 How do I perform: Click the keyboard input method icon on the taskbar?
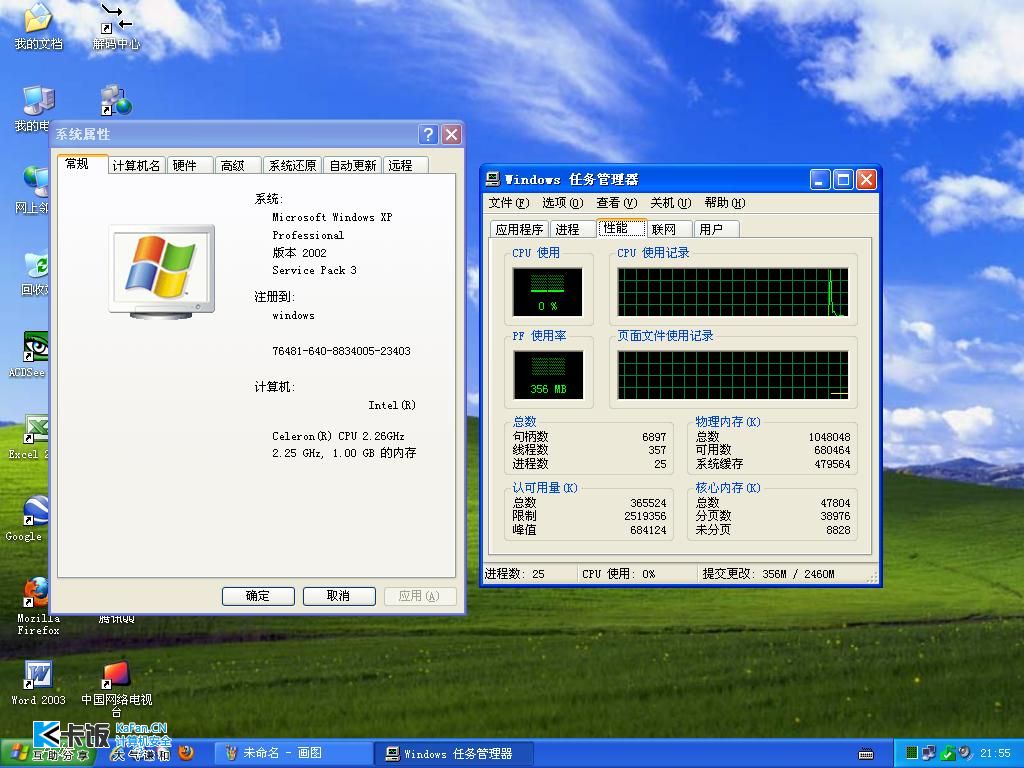point(866,754)
